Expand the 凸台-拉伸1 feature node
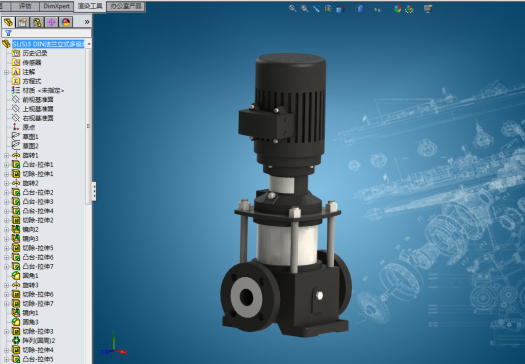This screenshot has width=525, height=364. [x=6, y=165]
